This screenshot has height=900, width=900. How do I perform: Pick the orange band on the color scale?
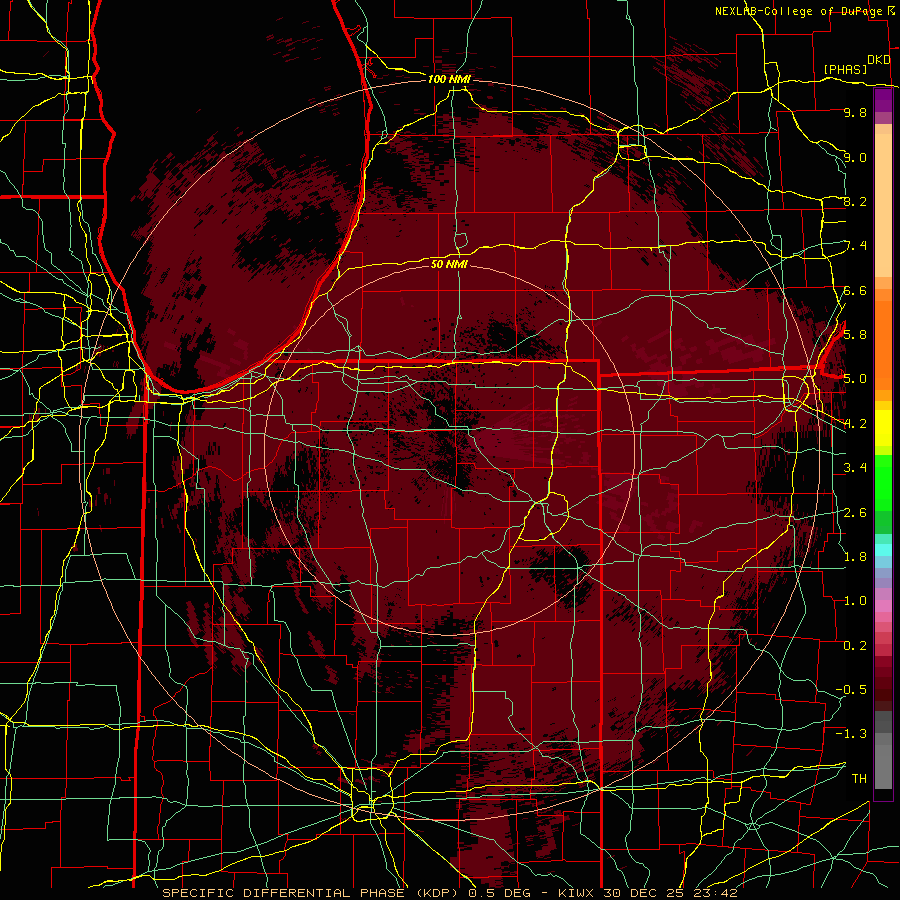883,344
